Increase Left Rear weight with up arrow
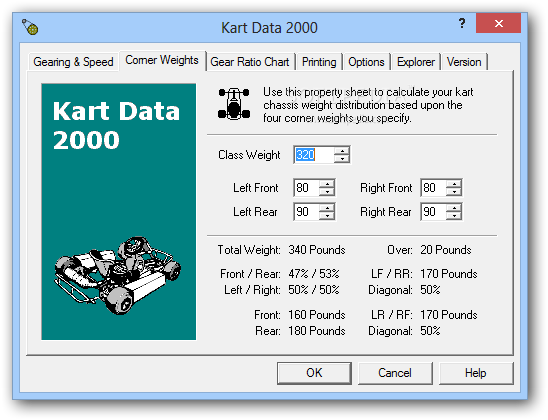Viewport: 548px width, 420px height. pyautogui.click(x=327, y=208)
